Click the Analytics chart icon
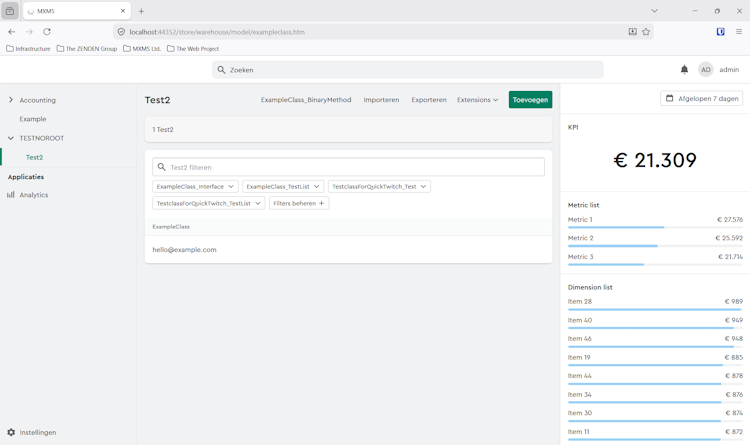Viewport: 750px width, 445px height. (x=11, y=195)
